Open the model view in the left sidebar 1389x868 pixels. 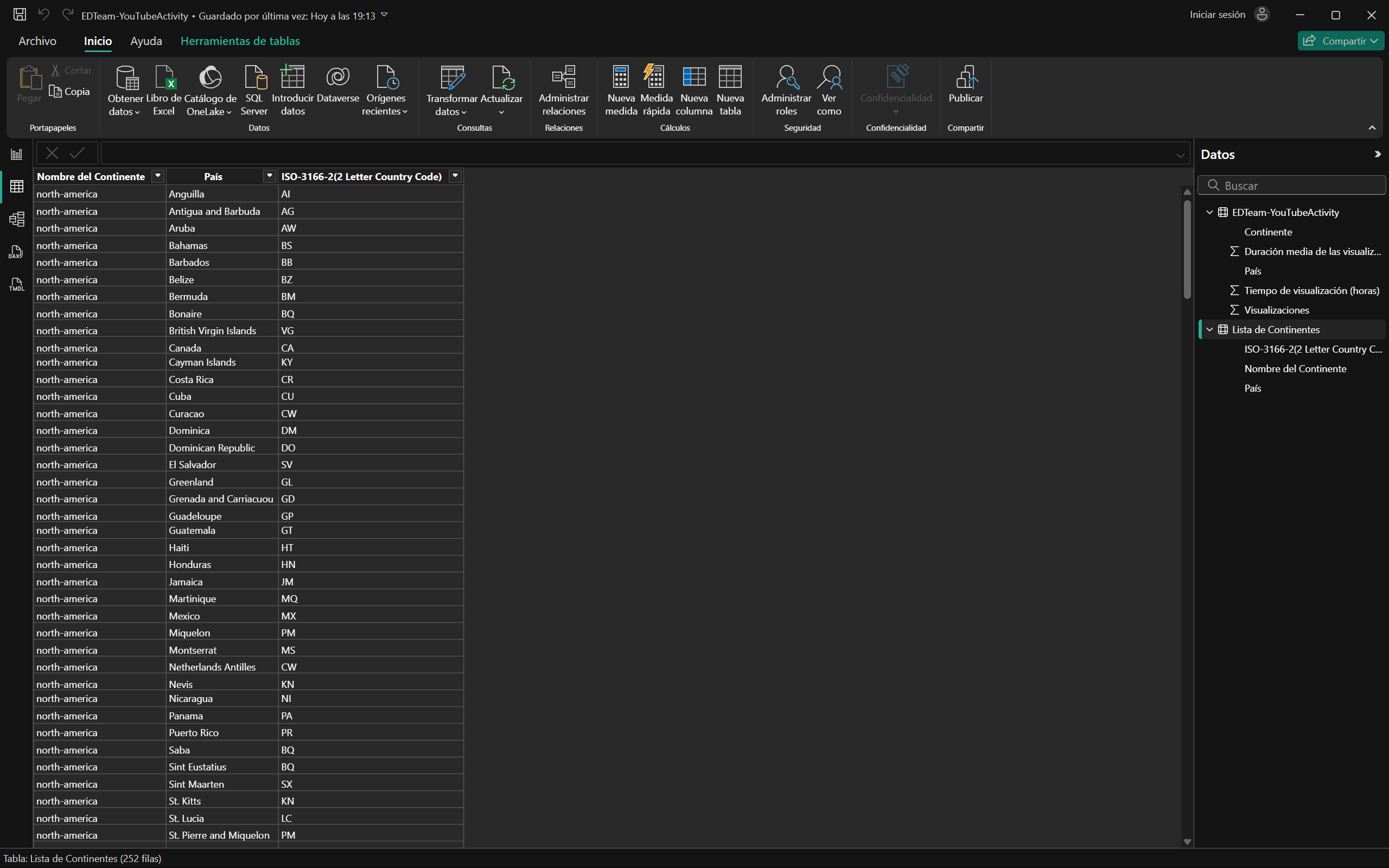pyautogui.click(x=17, y=219)
